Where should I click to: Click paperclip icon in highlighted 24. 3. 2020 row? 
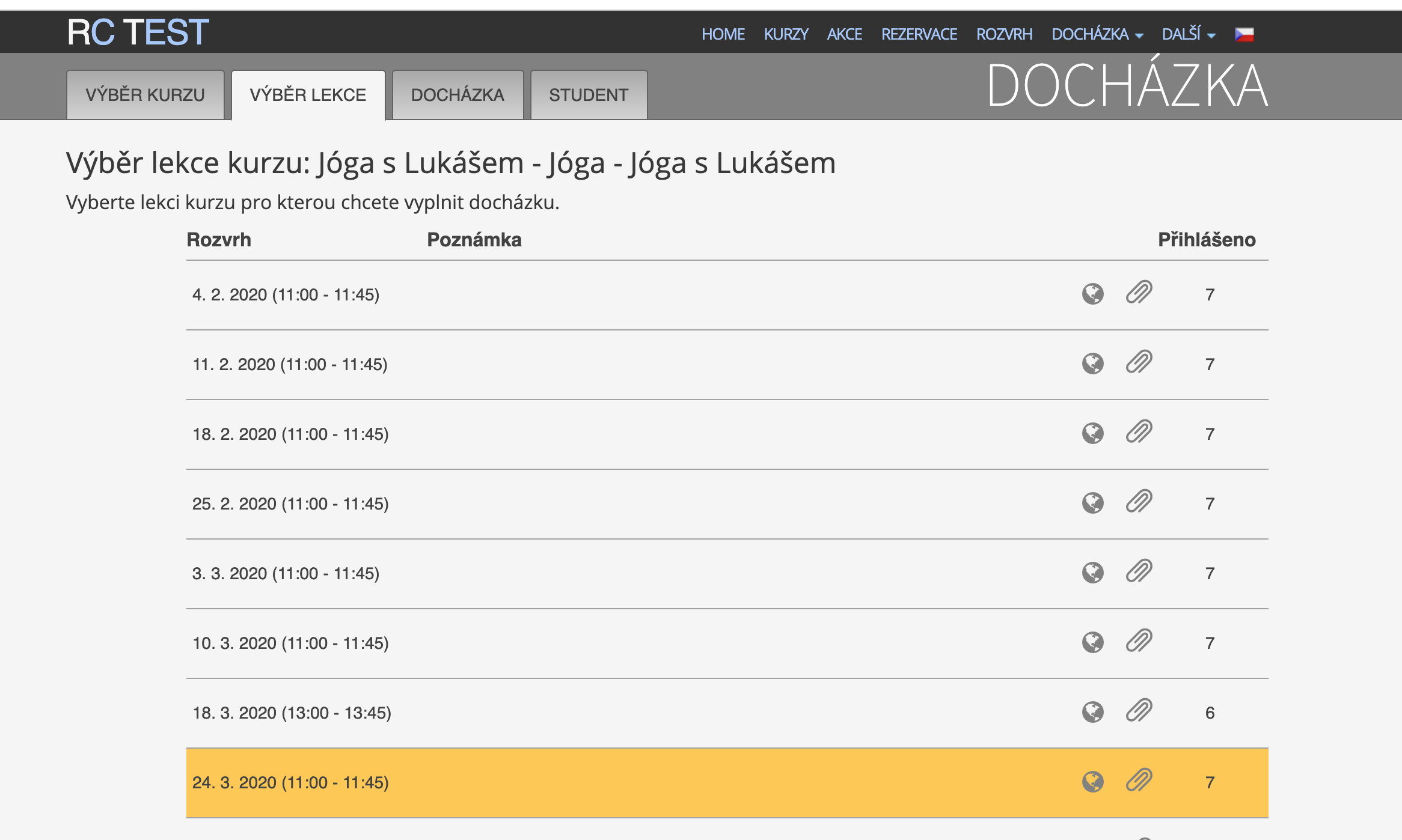1139,781
